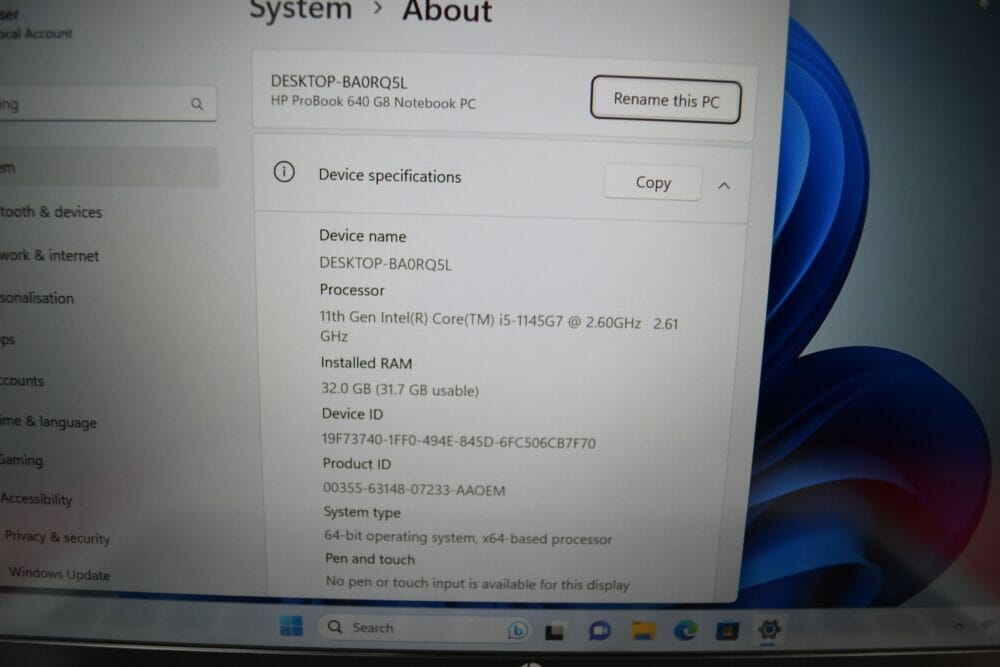
Task: Open Task View from the taskbar
Action: tap(555, 631)
